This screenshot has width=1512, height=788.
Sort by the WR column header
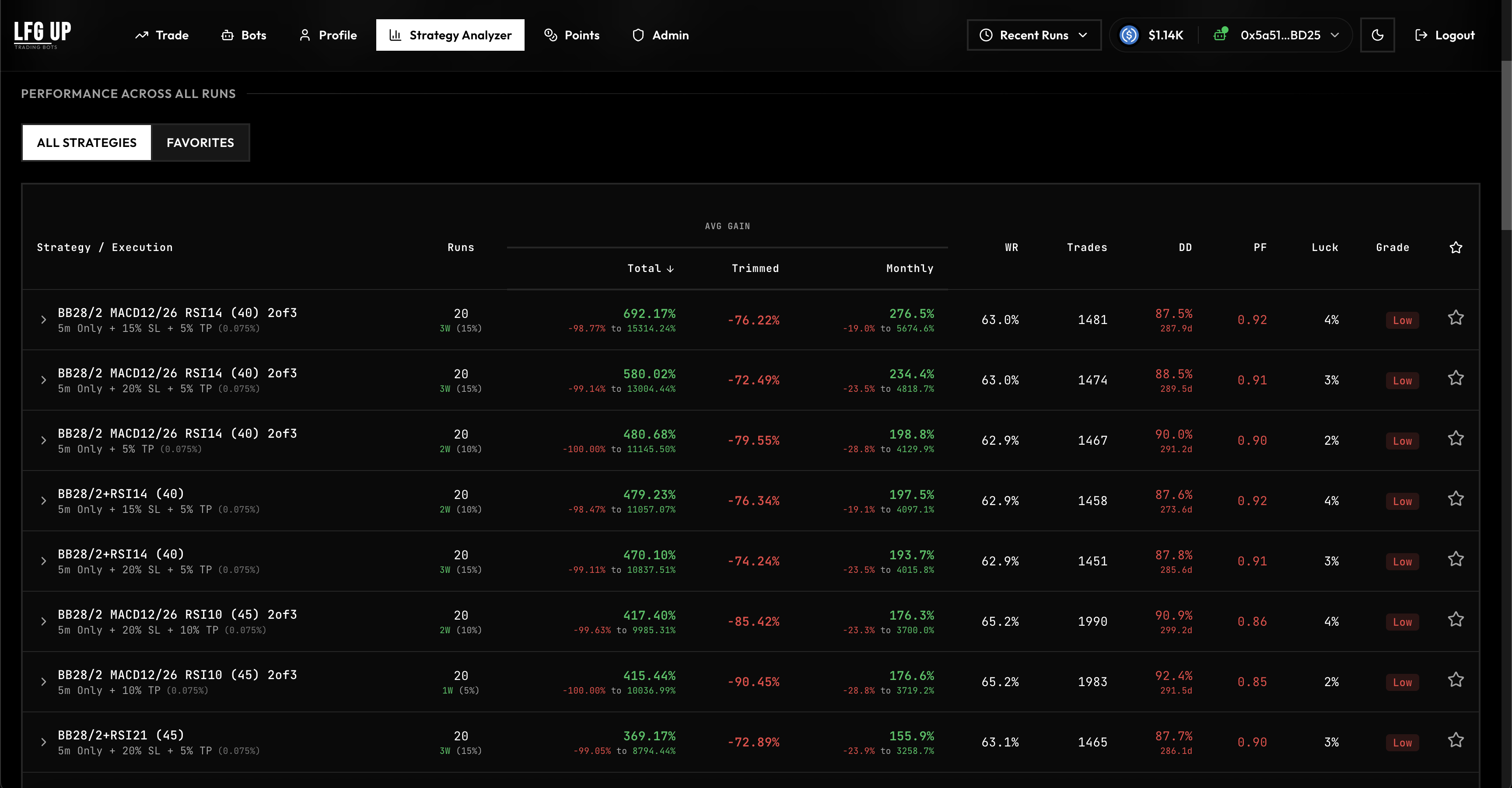[x=1011, y=248]
